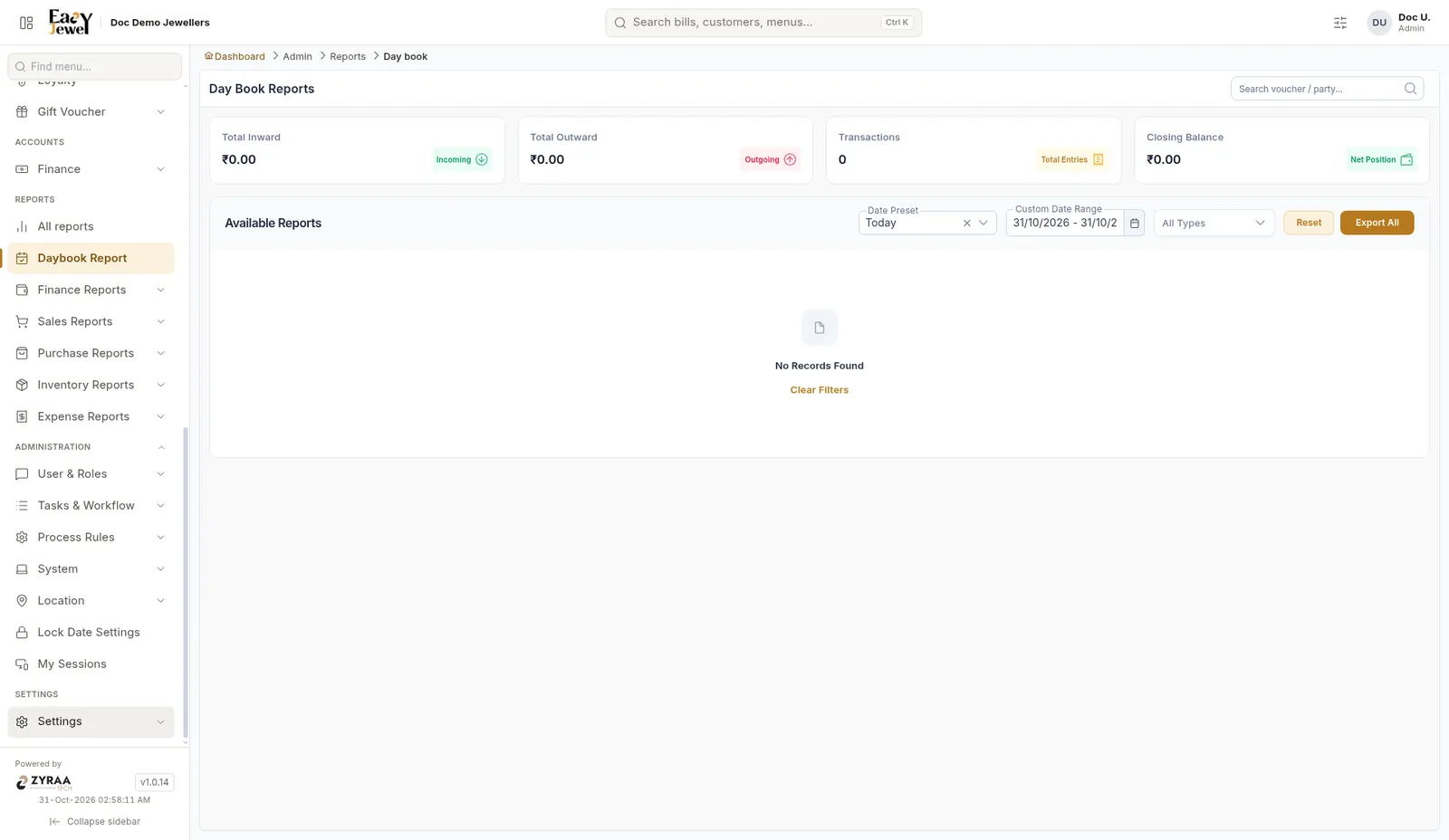Expand Inventory Reports submenu

tap(160, 385)
